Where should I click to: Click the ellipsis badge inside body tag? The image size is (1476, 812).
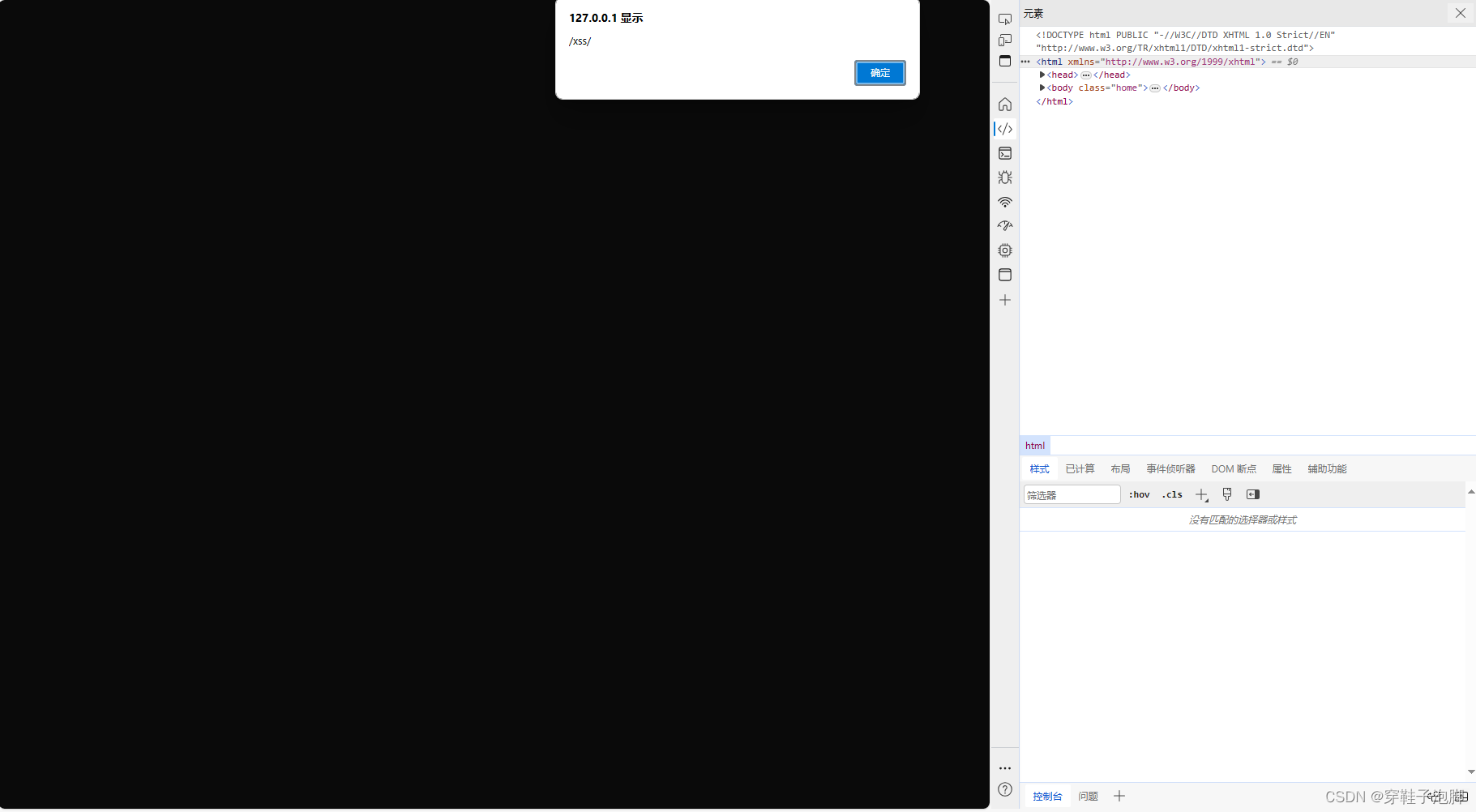[x=1155, y=88]
